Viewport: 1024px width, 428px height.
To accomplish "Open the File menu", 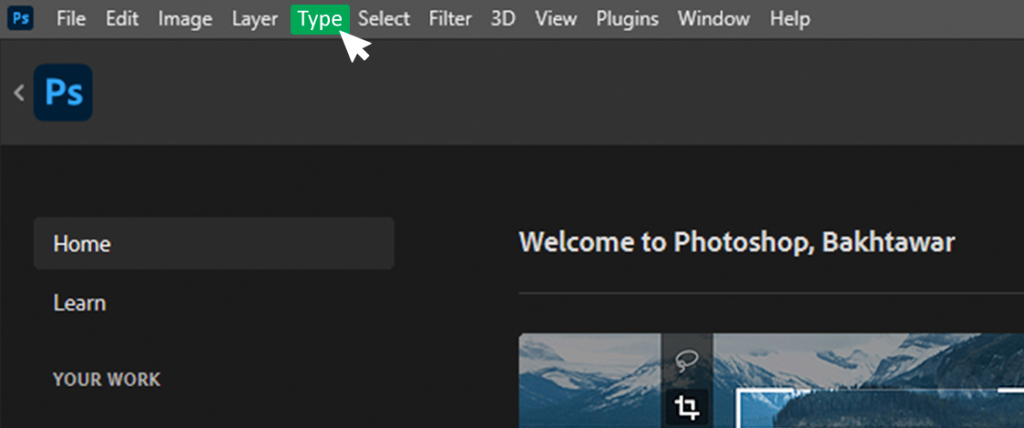I will [71, 19].
